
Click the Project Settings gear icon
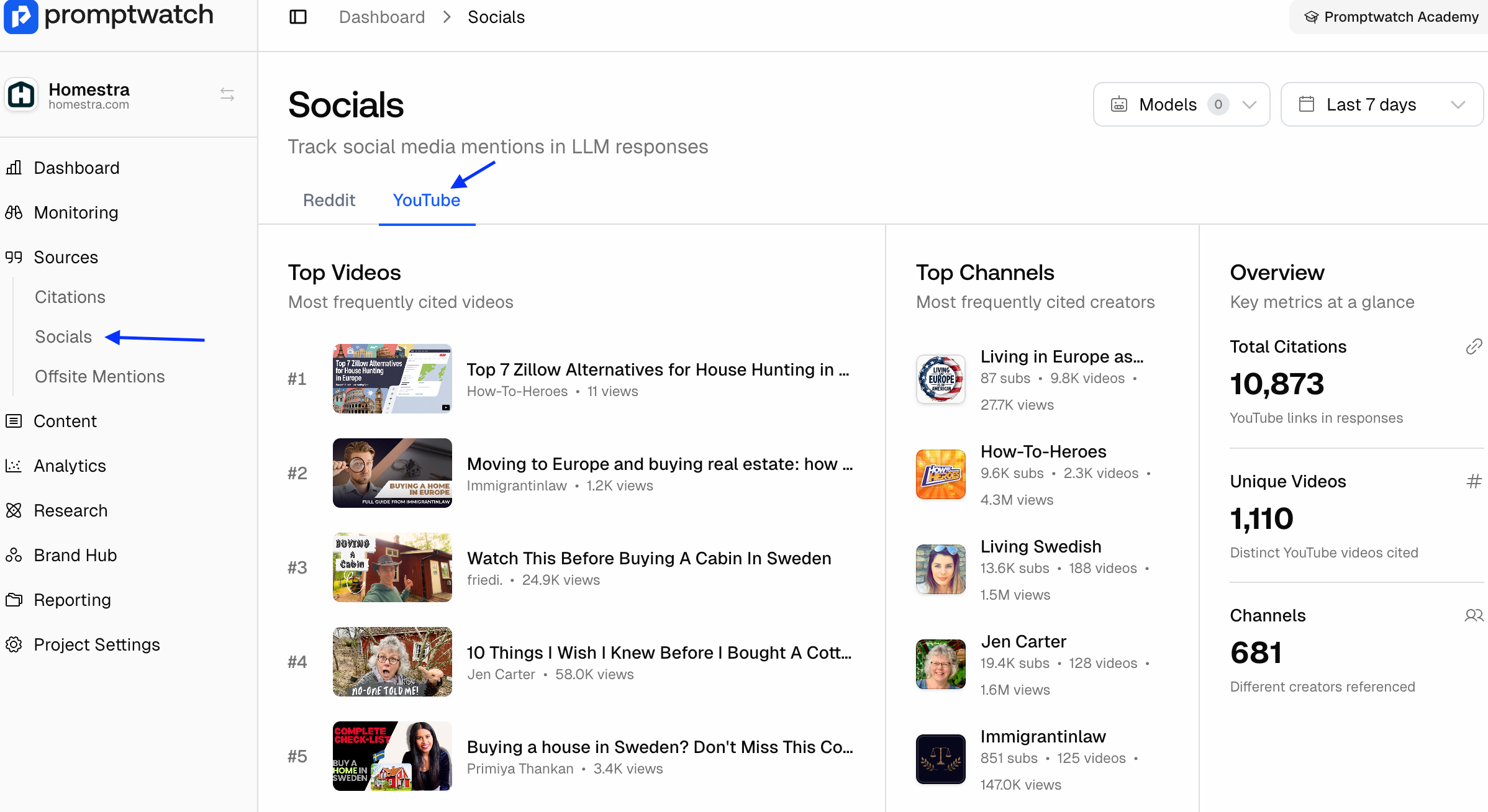[x=14, y=644]
